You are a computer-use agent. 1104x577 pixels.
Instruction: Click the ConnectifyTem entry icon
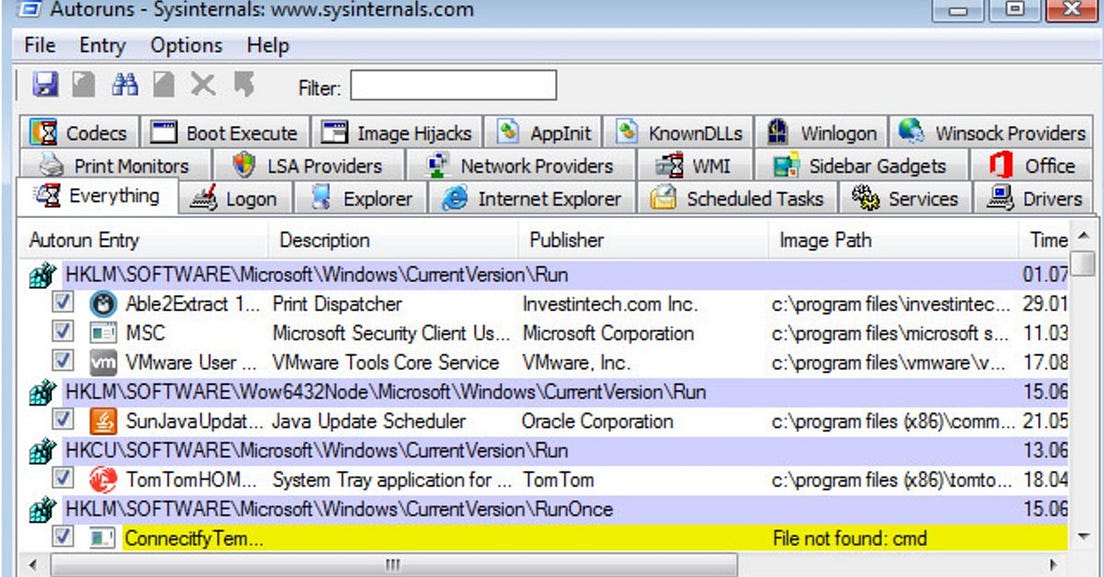pyautogui.click(x=103, y=538)
